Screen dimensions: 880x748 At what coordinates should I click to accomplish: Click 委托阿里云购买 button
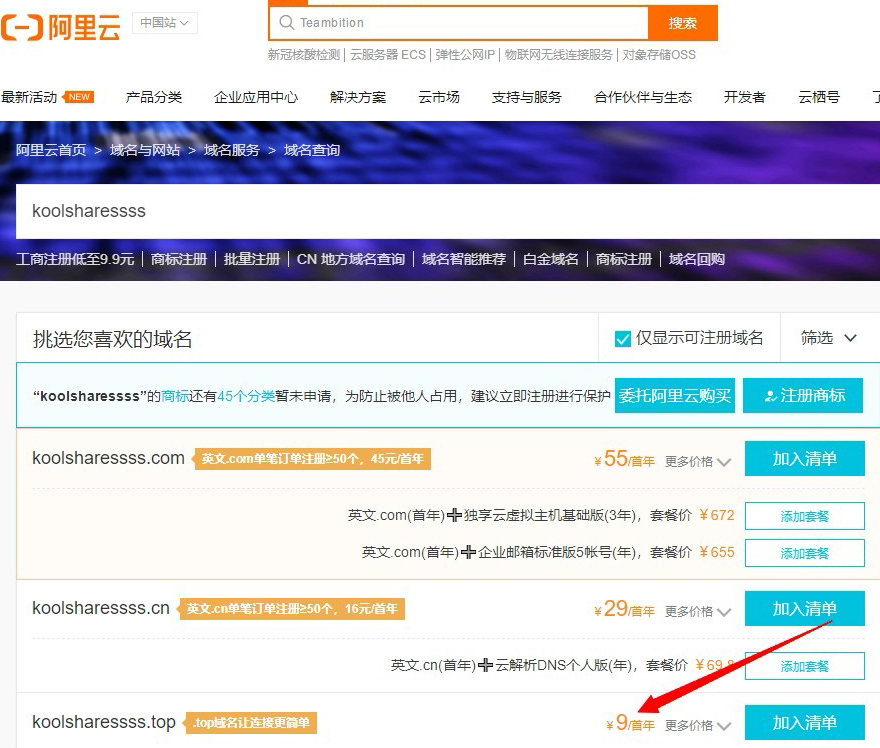coord(675,396)
